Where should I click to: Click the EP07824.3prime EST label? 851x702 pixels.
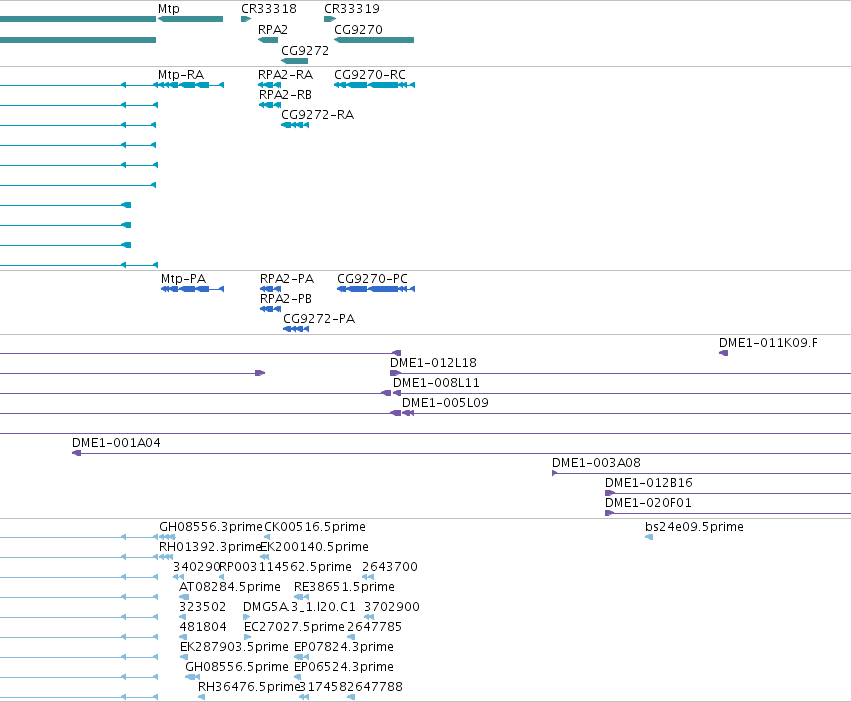[344, 648]
